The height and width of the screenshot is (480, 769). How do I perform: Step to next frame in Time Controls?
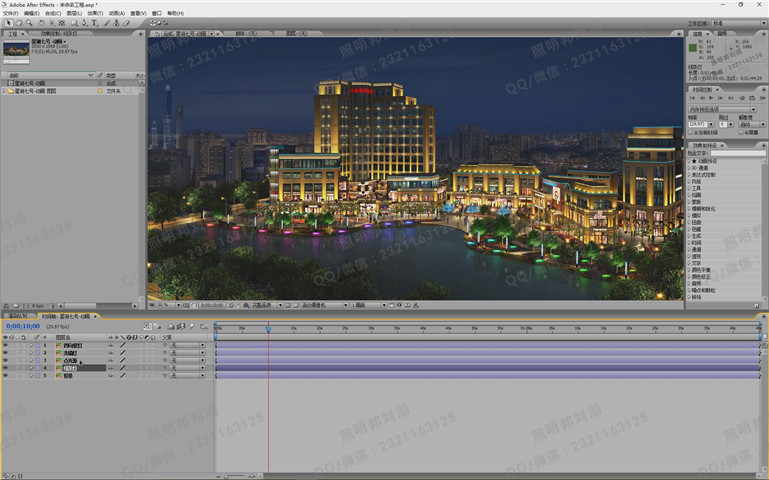[x=720, y=98]
